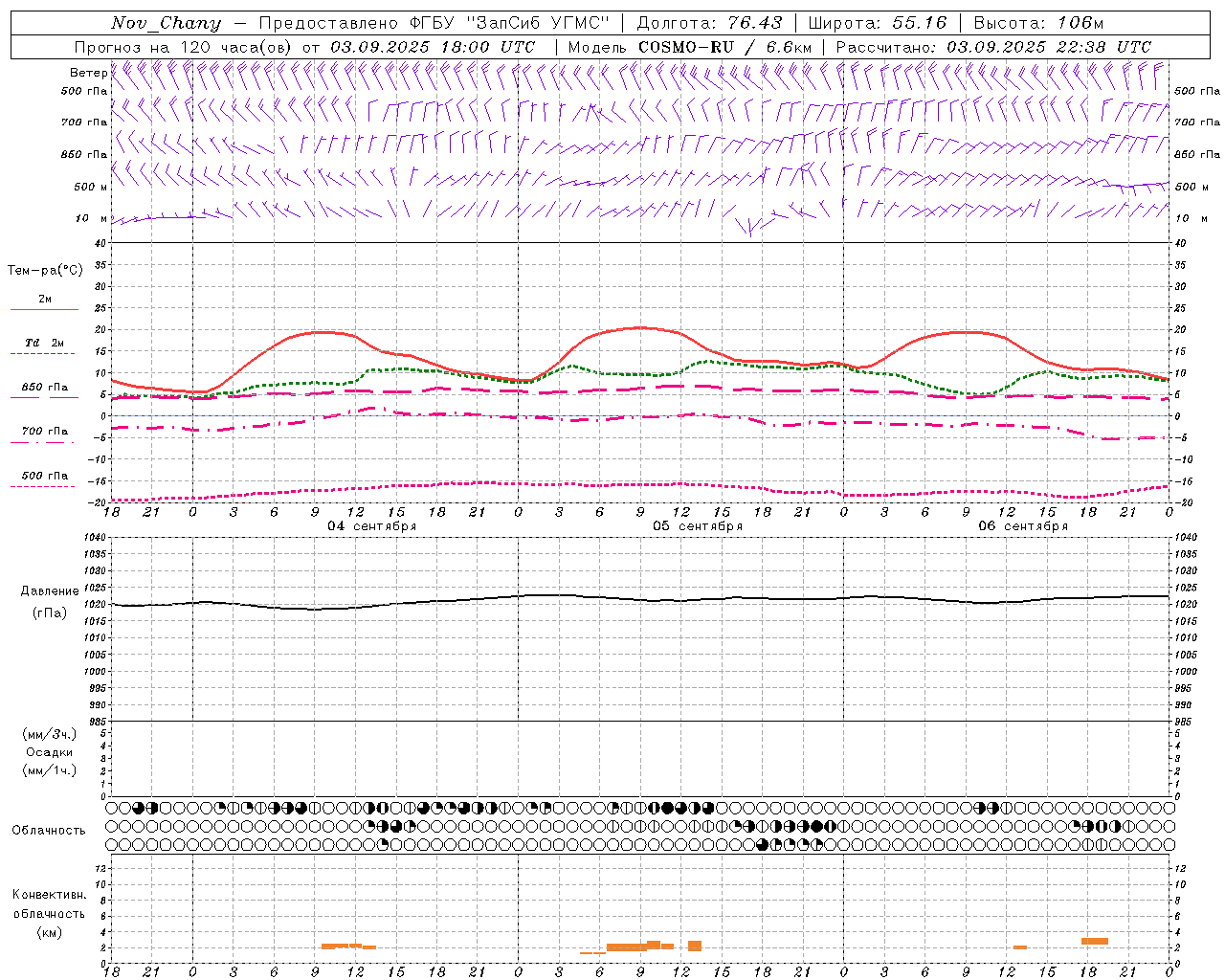Select 'Прогноз на 120 часа(ов)' forecast text
This screenshot has width=1225, height=980.
pyautogui.click(x=184, y=47)
